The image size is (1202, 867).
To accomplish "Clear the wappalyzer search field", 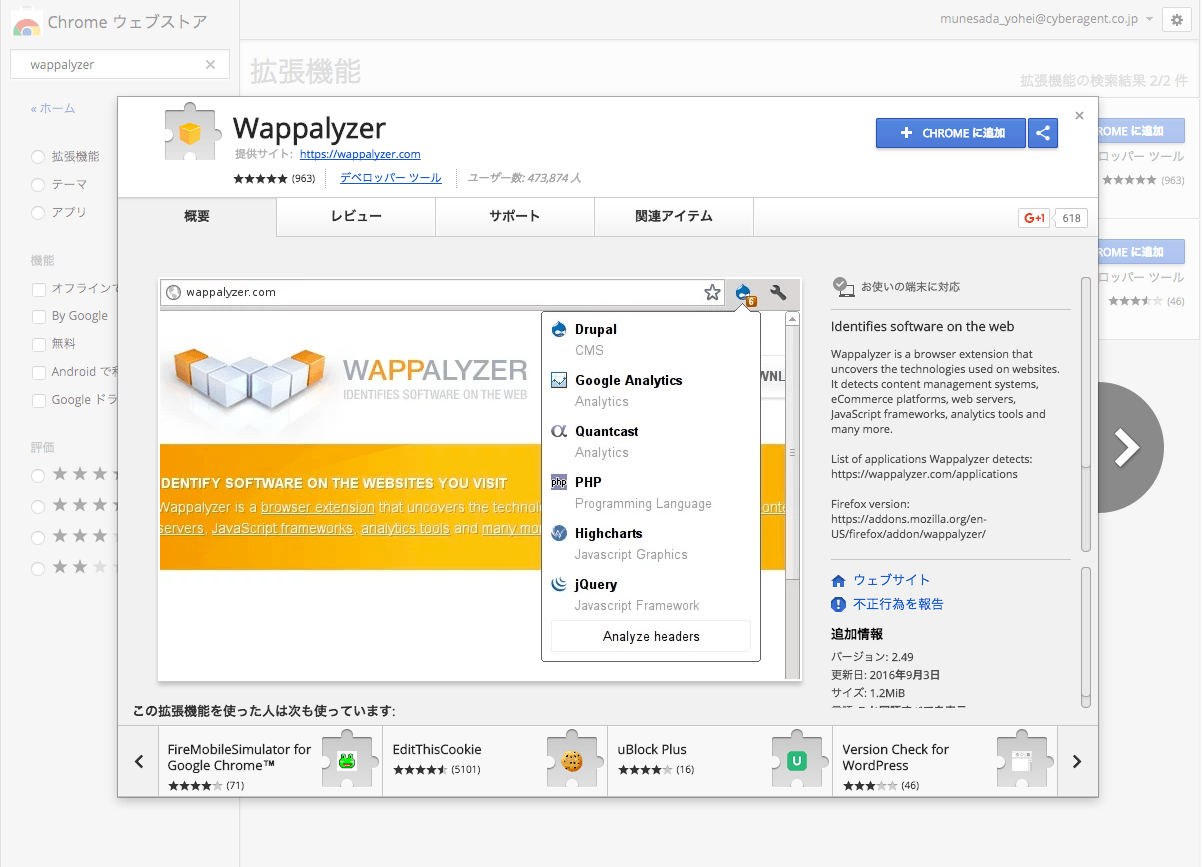I will pyautogui.click(x=210, y=65).
